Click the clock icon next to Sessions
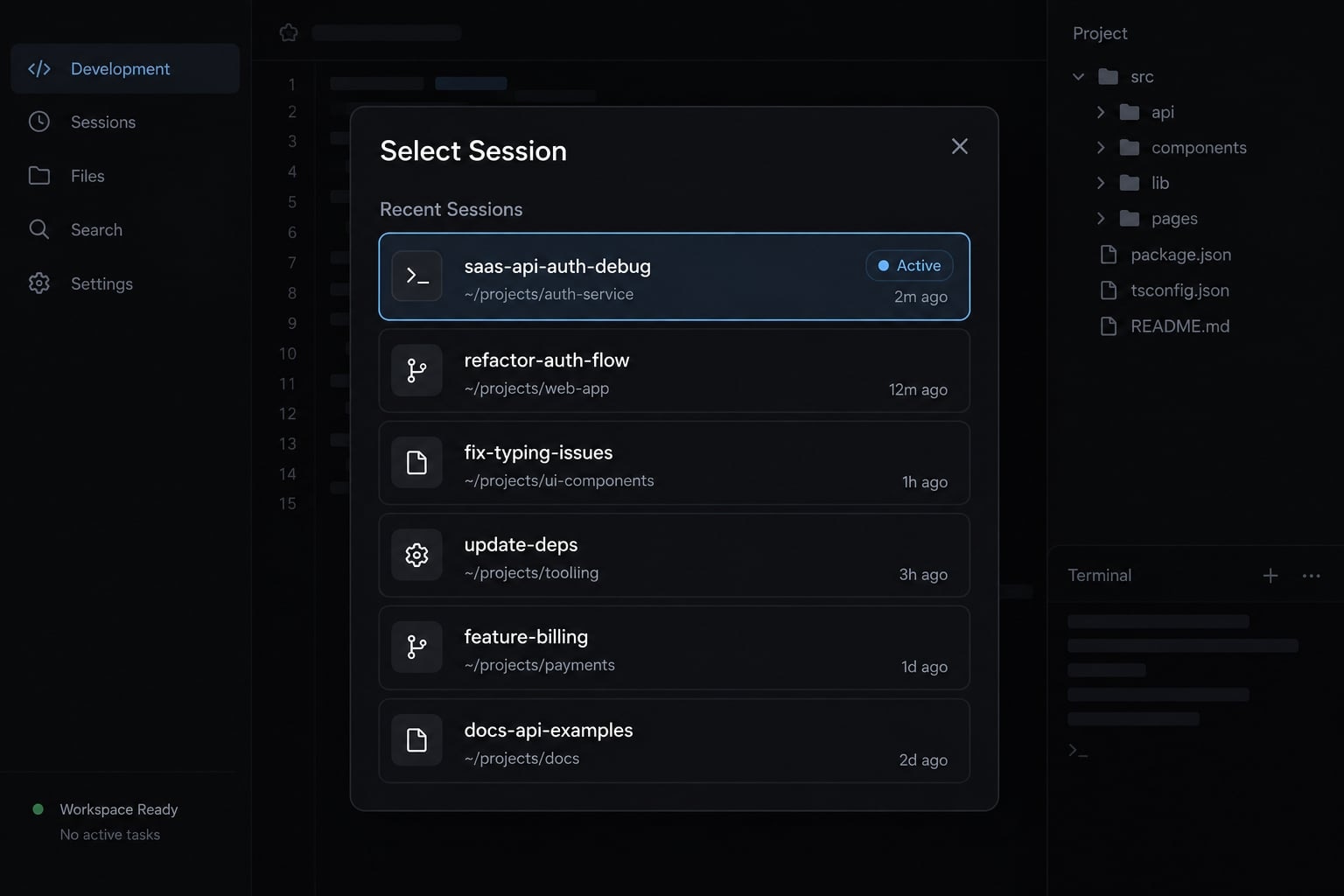Screen dimensions: 1344x896 (39, 122)
